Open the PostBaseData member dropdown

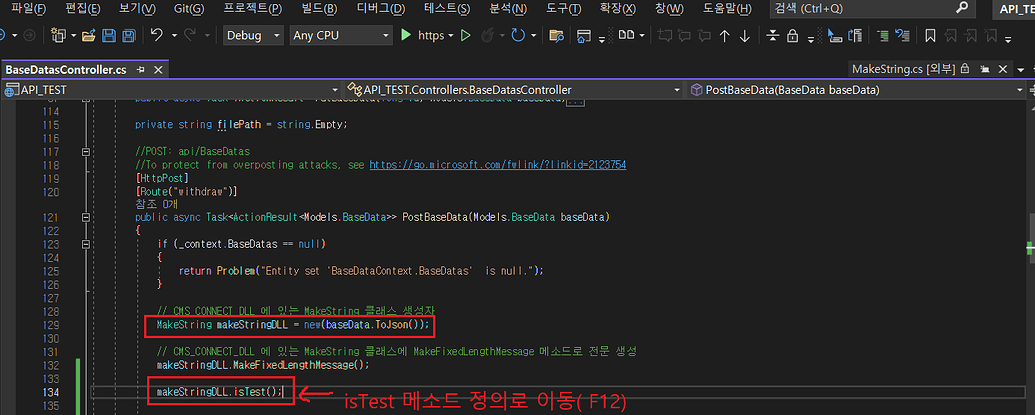(x=857, y=90)
